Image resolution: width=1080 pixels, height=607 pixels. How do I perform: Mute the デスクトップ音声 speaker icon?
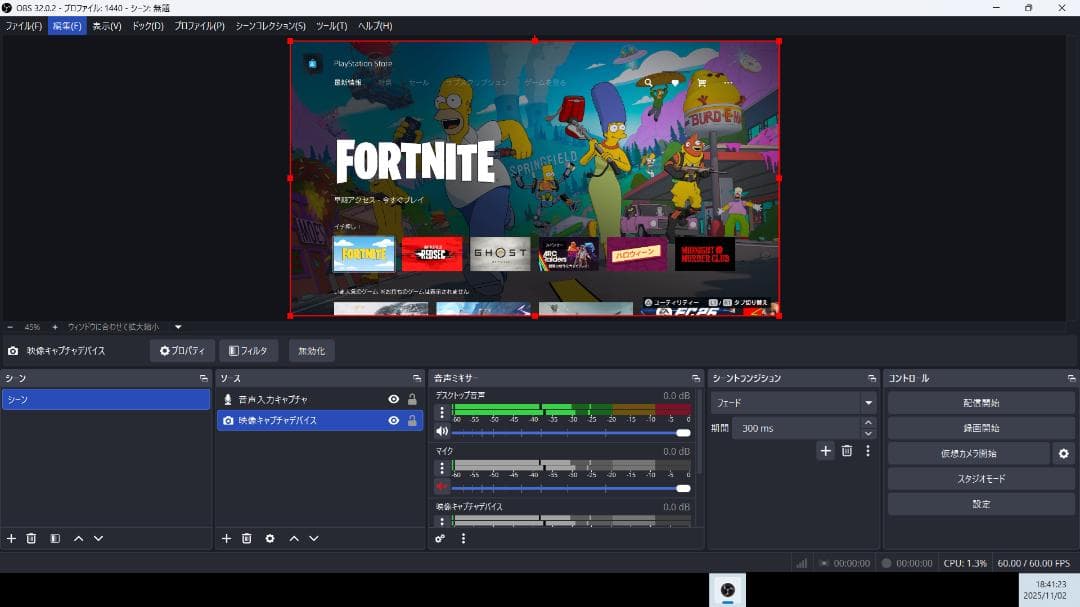coord(442,432)
